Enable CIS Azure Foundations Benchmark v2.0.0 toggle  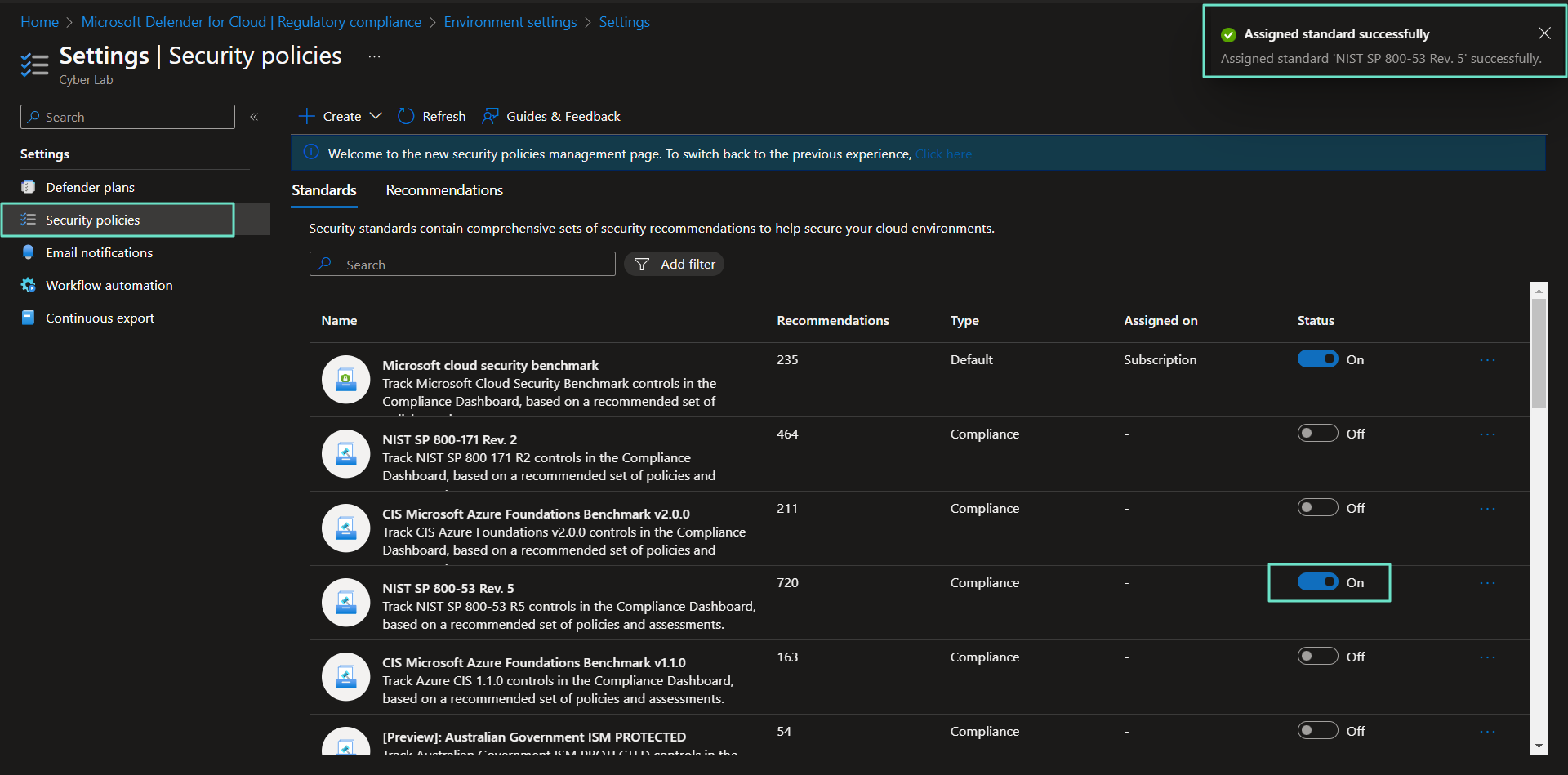[x=1317, y=507]
